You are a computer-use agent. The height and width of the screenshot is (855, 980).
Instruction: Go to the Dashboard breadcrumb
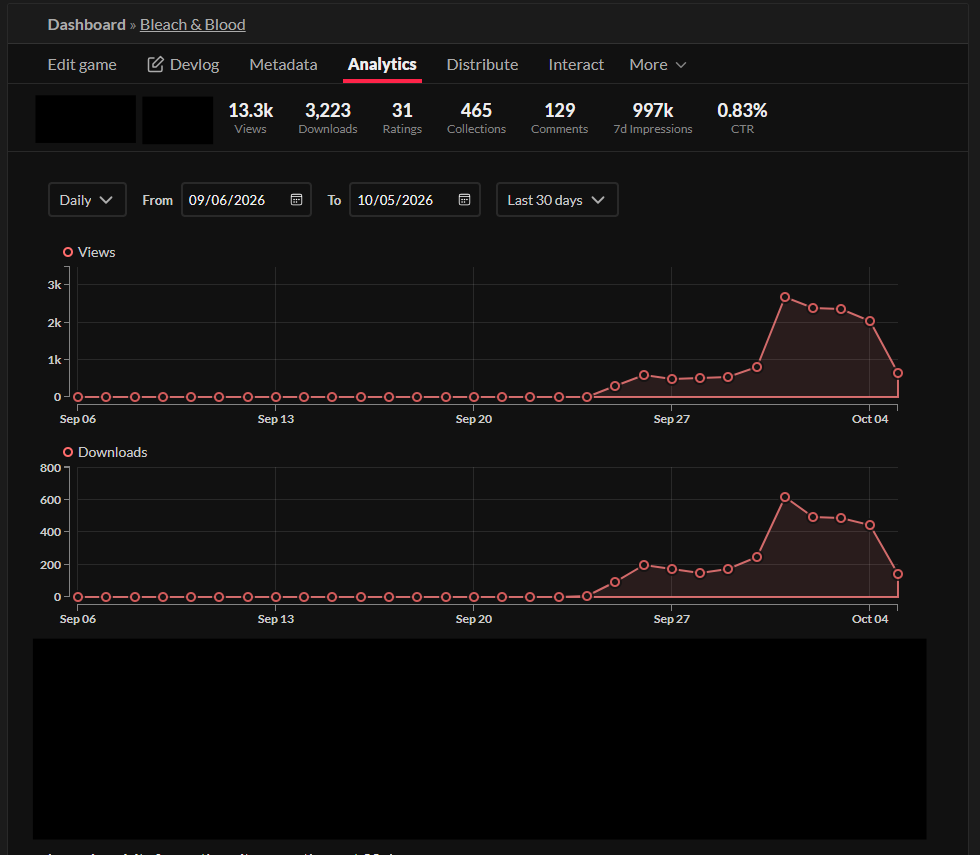pyautogui.click(x=87, y=24)
